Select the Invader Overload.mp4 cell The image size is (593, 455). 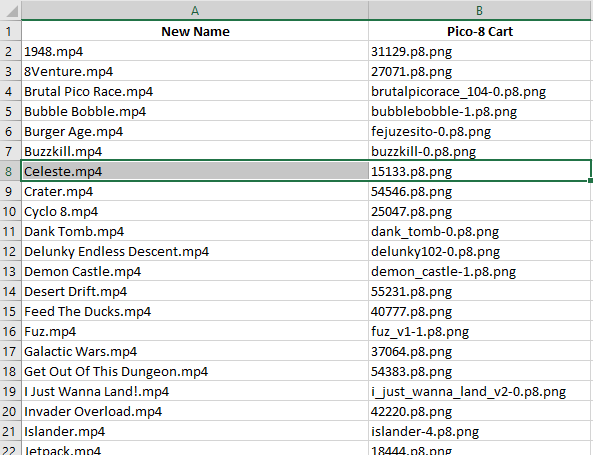click(195, 412)
